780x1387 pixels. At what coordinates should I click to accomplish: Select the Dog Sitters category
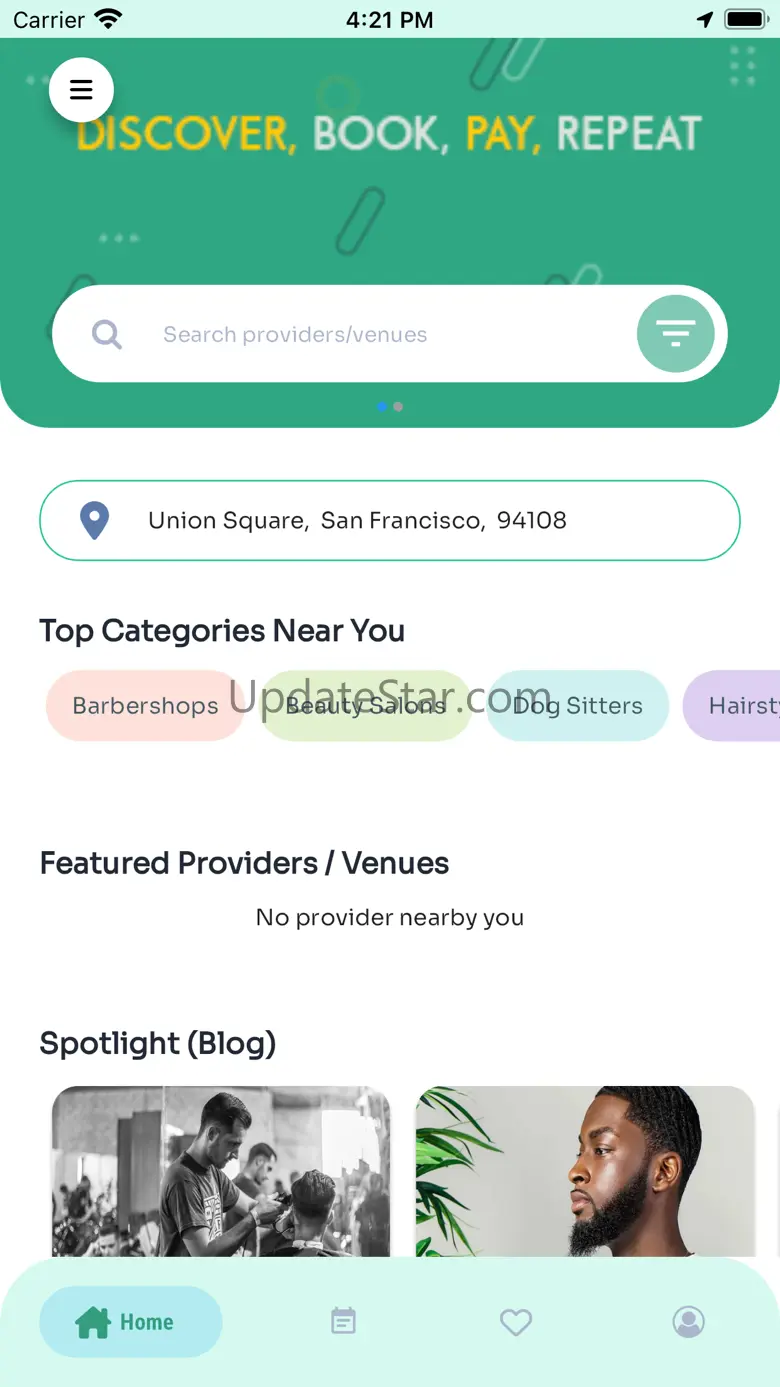tap(577, 706)
